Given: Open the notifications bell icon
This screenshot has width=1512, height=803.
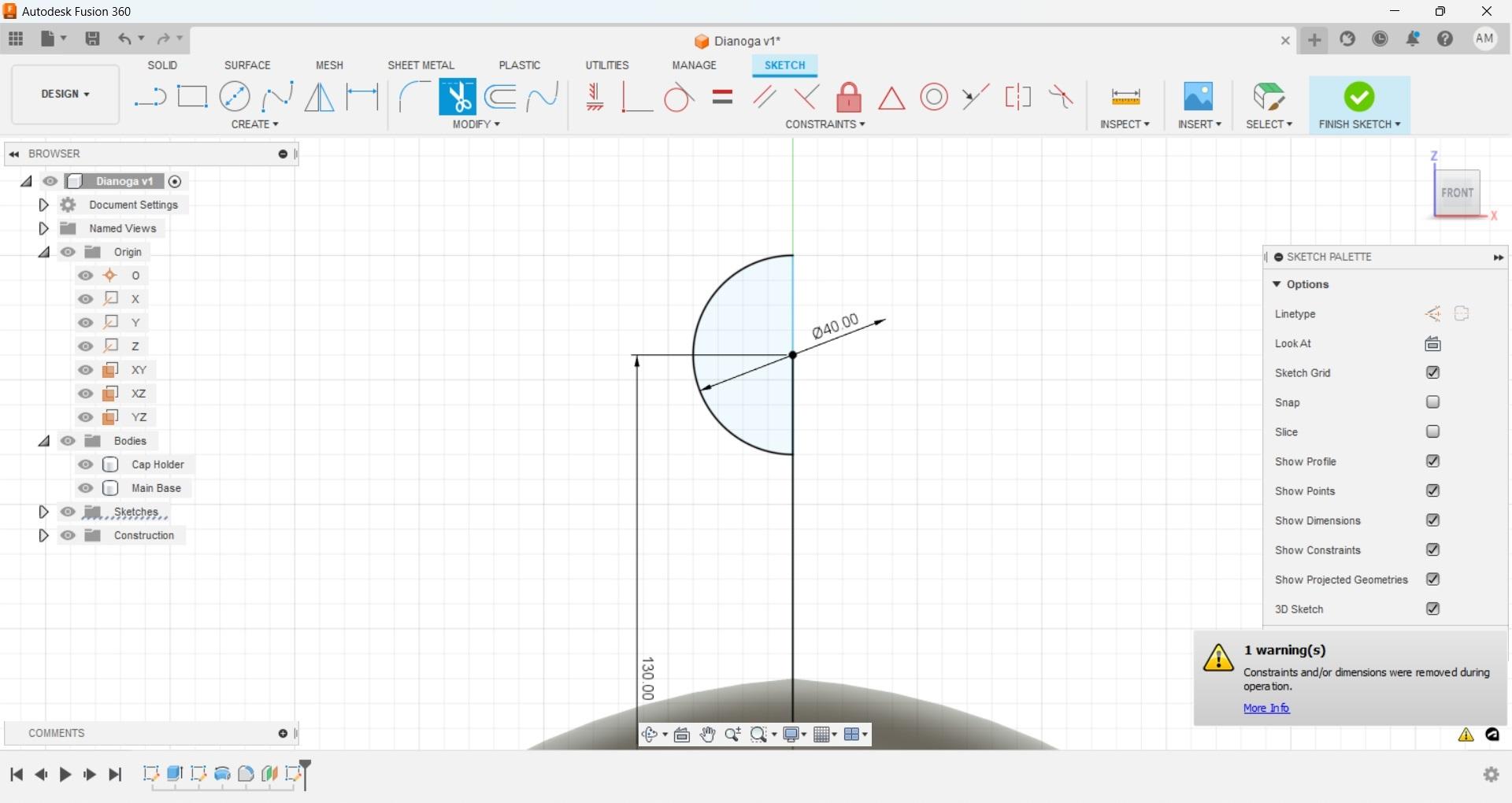Looking at the screenshot, I should (1414, 39).
